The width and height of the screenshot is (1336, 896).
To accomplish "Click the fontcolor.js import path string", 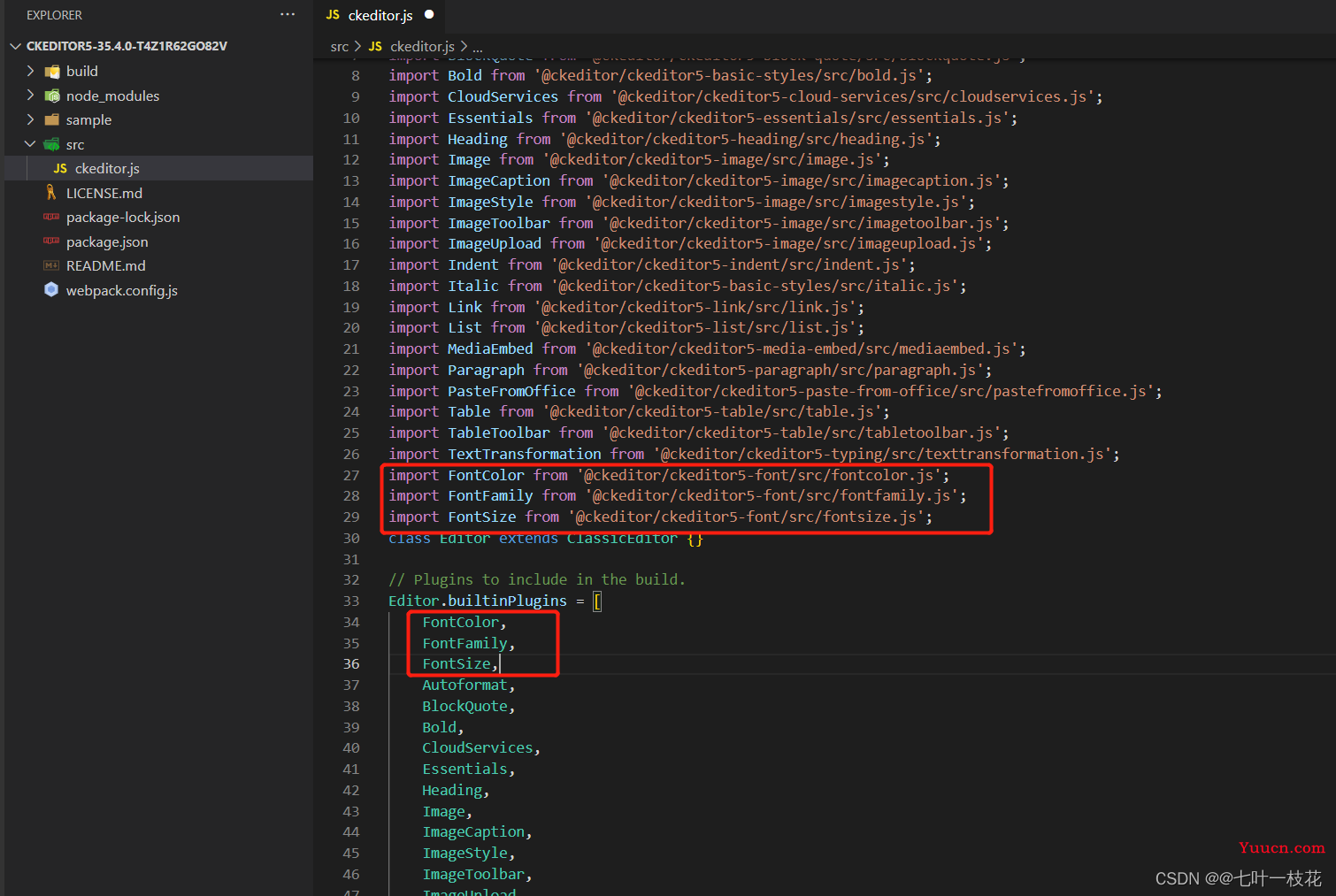I will tap(758, 475).
